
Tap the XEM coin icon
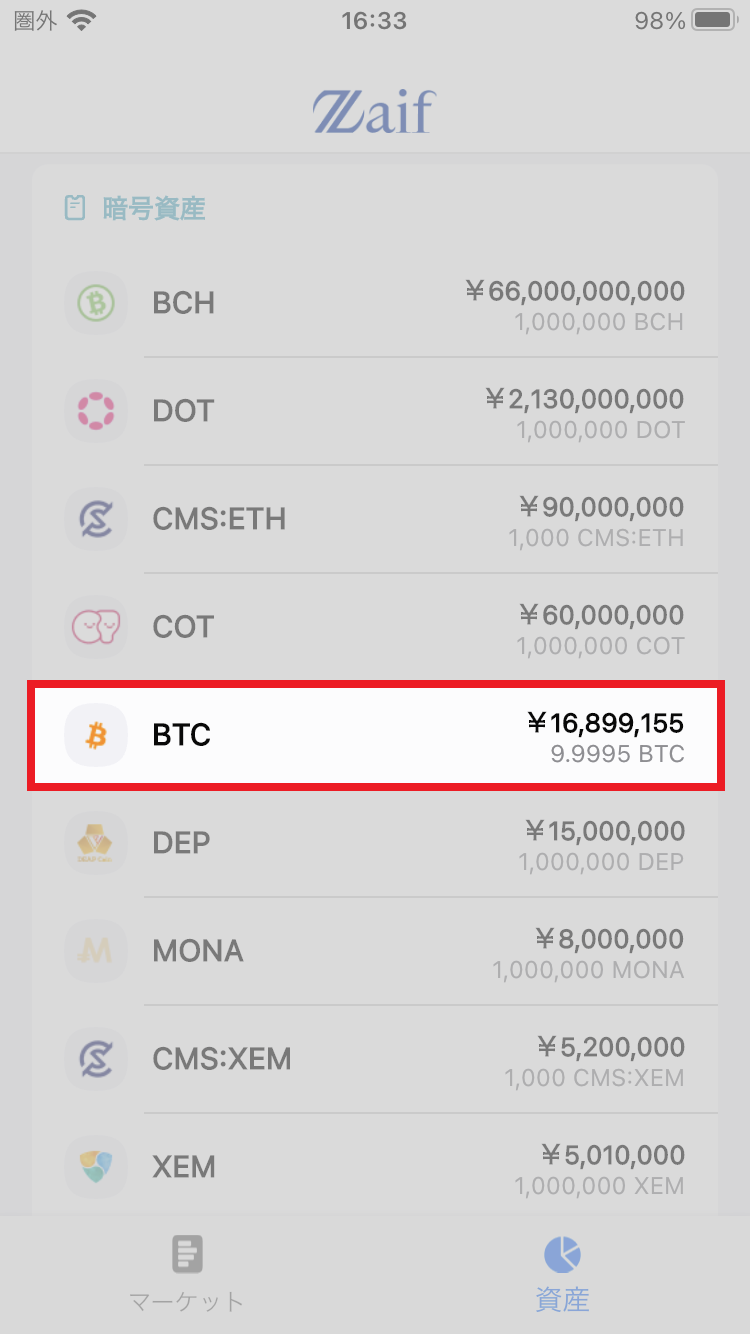point(96,1167)
